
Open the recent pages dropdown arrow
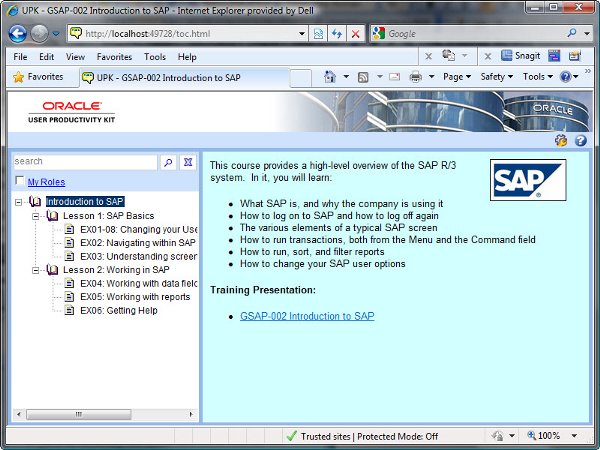(x=56, y=34)
